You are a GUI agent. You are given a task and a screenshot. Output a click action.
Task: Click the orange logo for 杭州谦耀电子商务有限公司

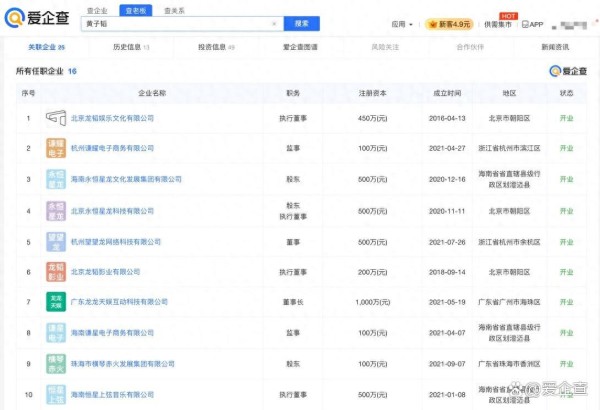pyautogui.click(x=56, y=148)
